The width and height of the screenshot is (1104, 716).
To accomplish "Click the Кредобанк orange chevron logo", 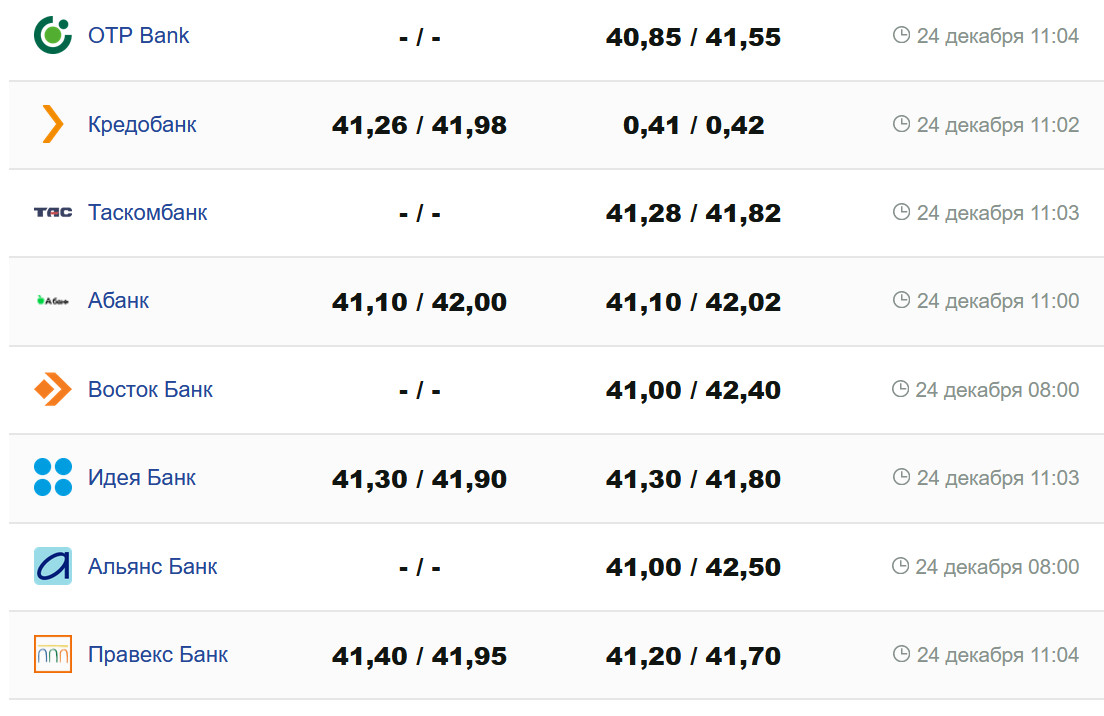I will tap(53, 124).
